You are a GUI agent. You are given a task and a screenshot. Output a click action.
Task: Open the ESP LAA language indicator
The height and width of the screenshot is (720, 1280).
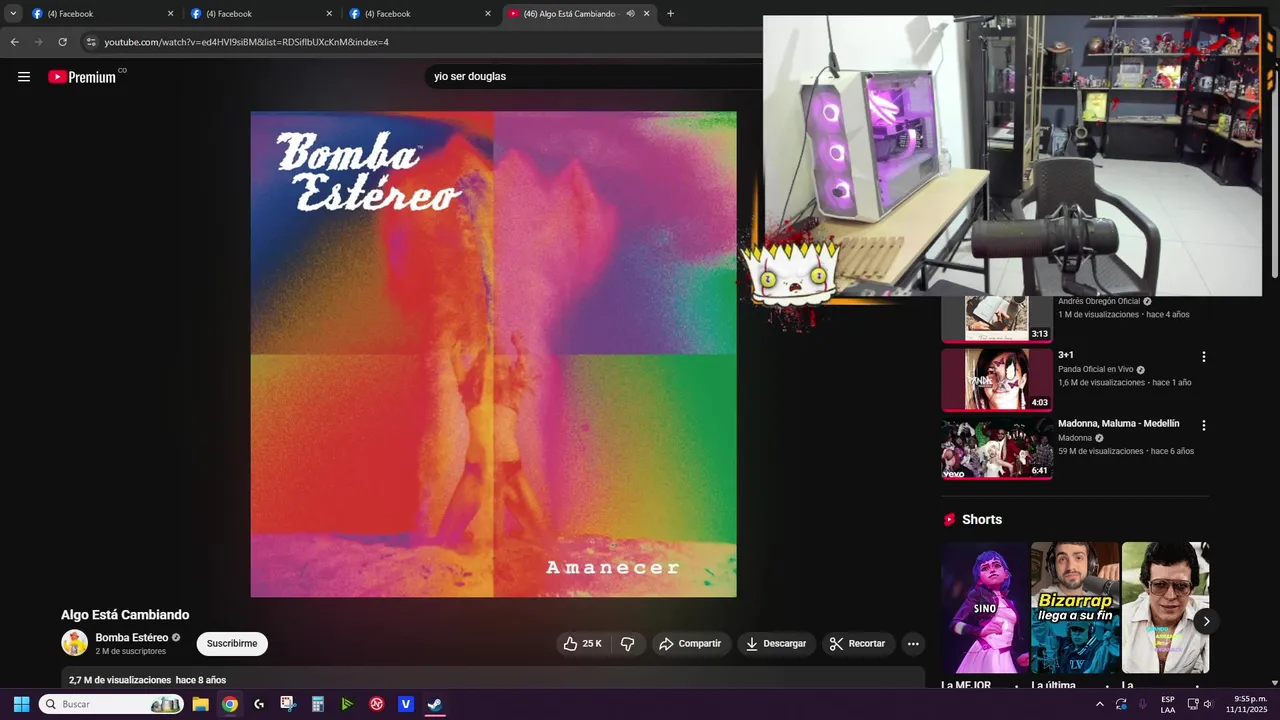pos(1168,704)
